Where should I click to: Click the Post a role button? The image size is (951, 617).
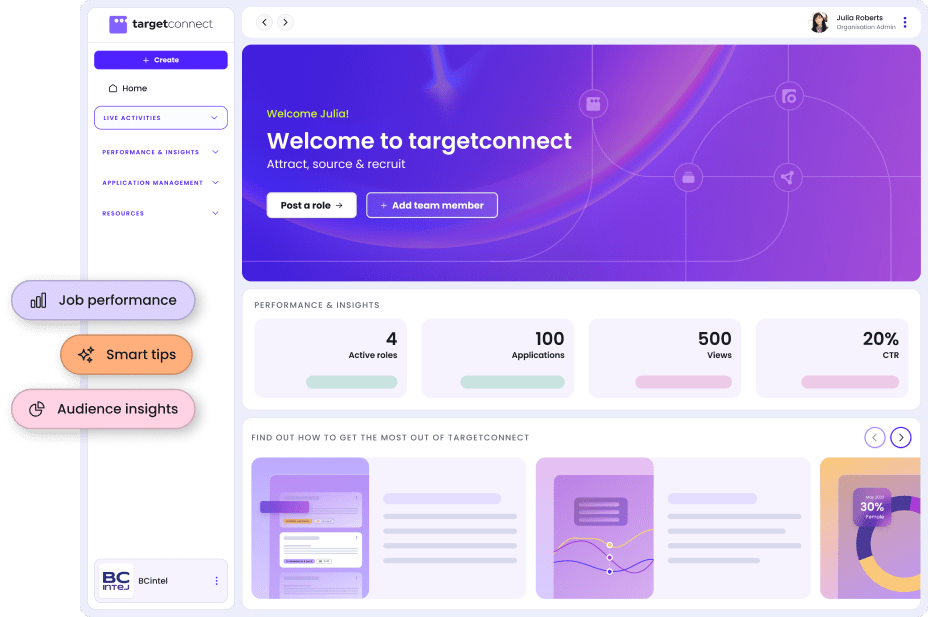click(312, 205)
